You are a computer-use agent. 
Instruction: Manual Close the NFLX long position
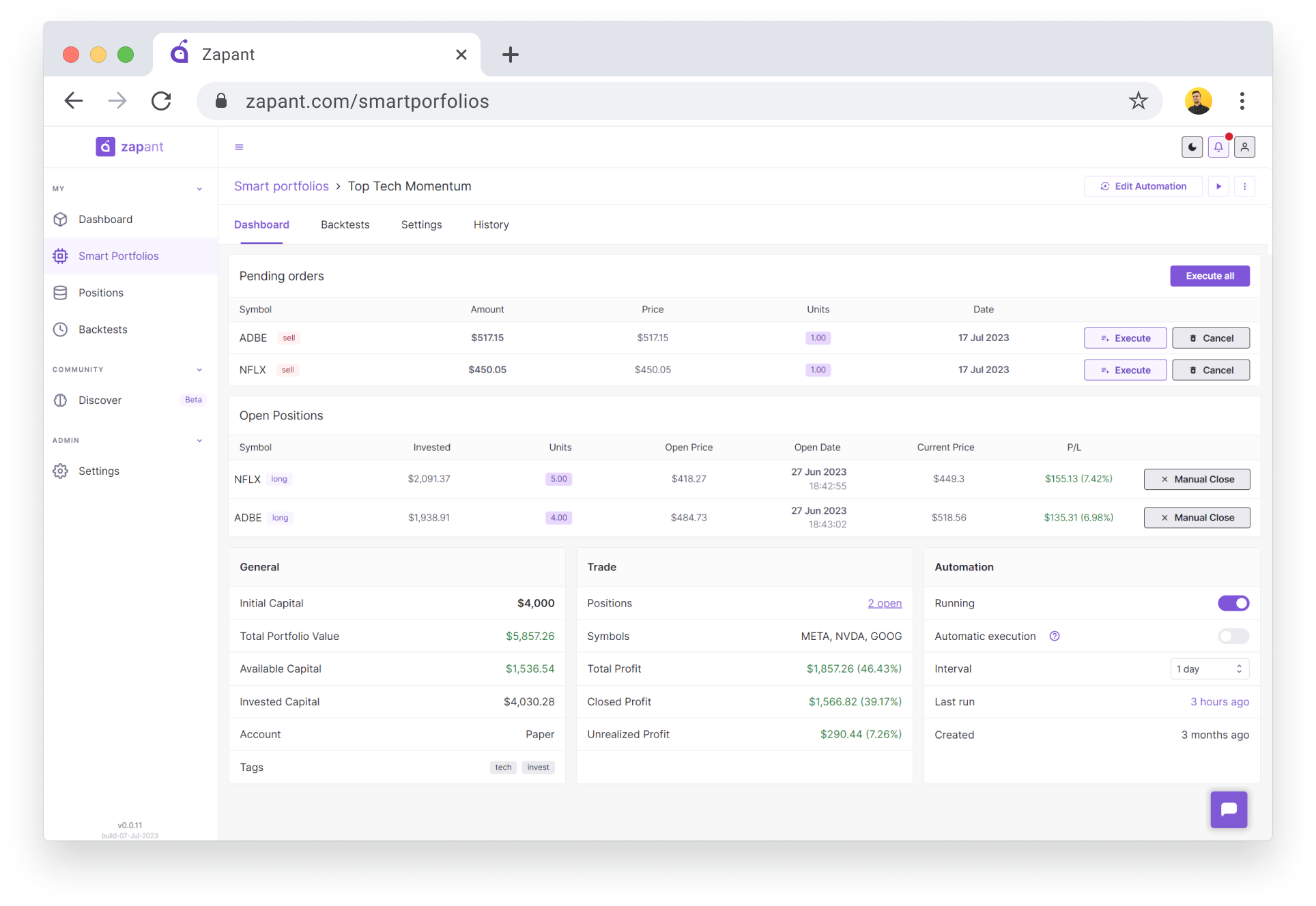1197,480
